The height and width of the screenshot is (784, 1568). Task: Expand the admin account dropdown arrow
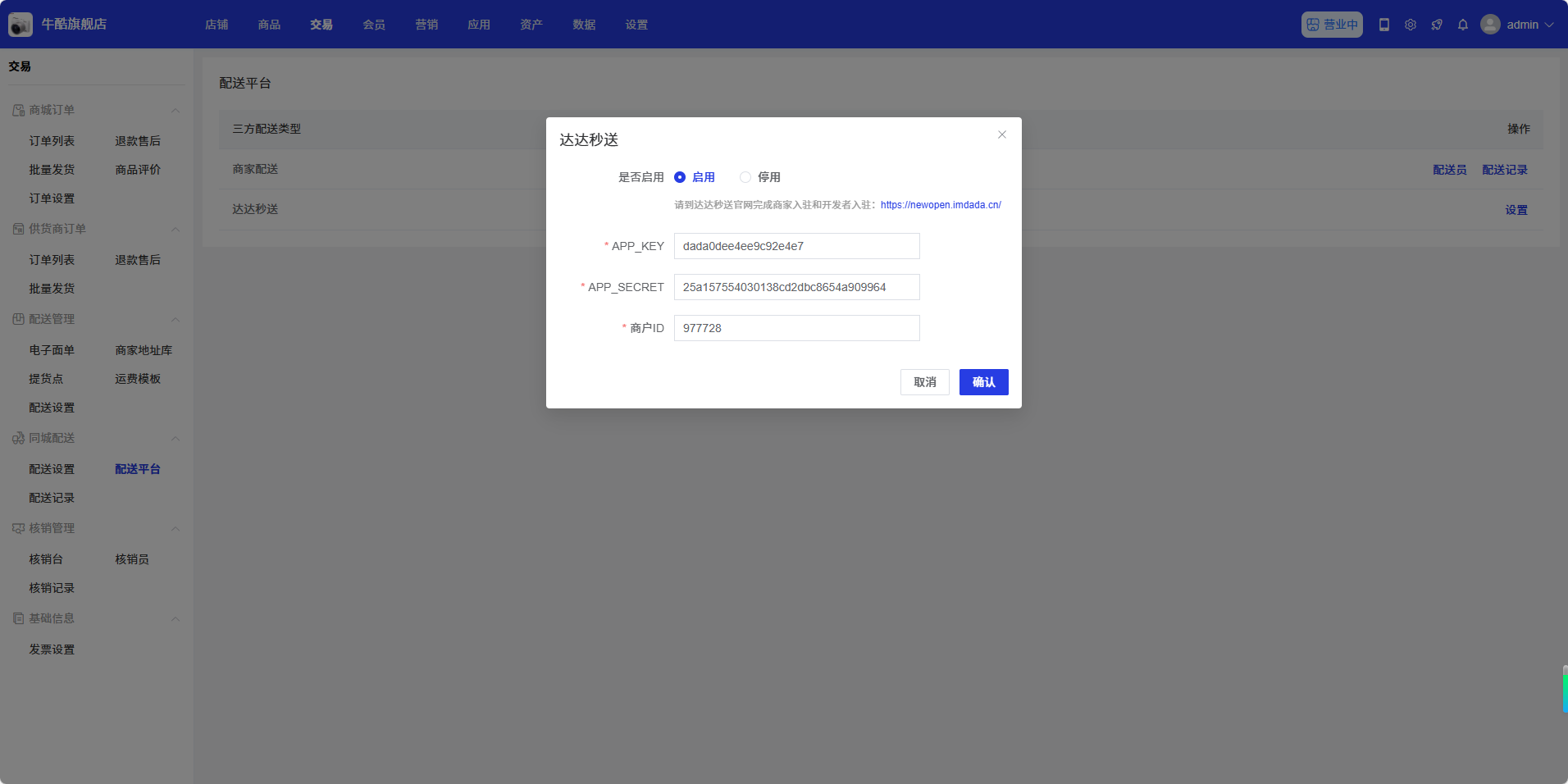click(x=1549, y=25)
